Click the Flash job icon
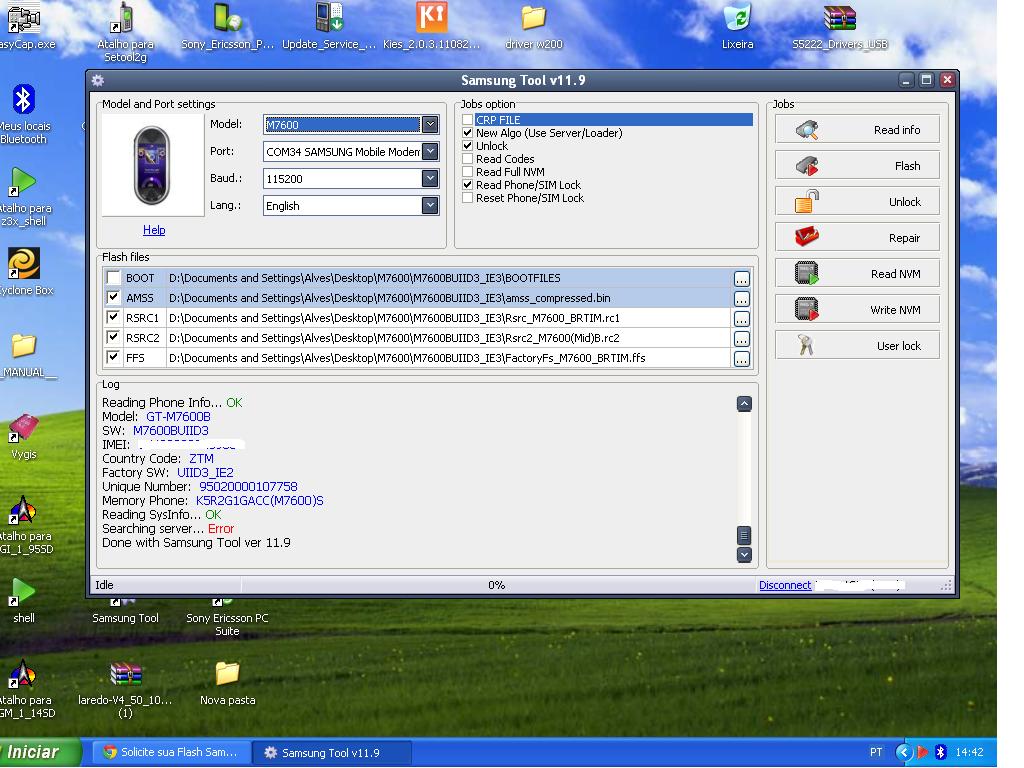Viewport: 1024px width, 768px height. (807, 166)
